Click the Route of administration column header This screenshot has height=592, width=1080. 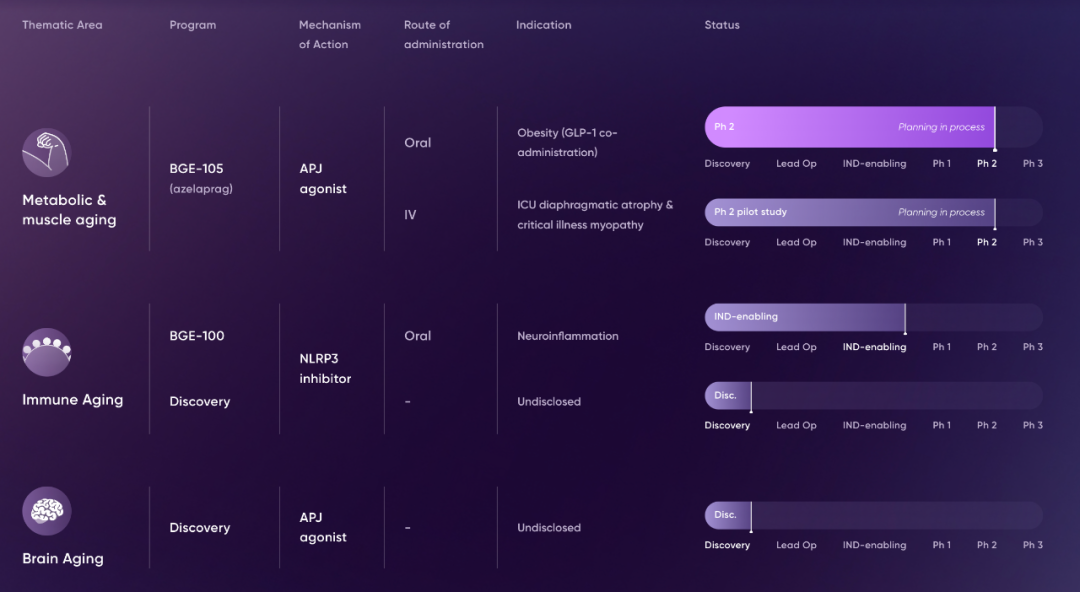(443, 34)
